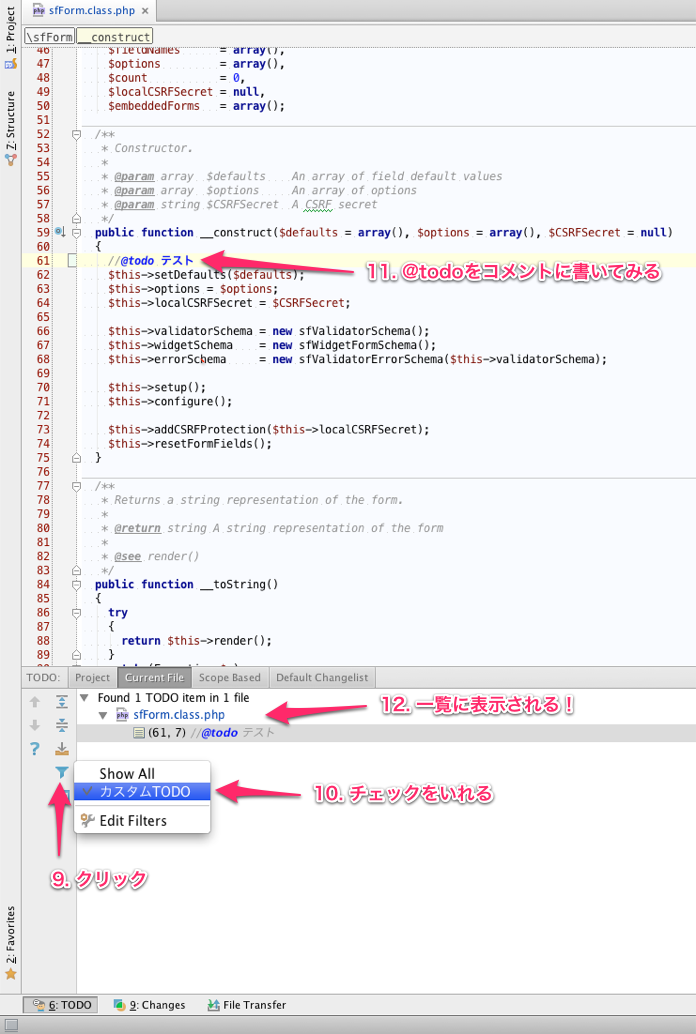The image size is (696, 1034).
Task: Click the Collapse All icon in TODO toolbar
Action: pos(62,725)
